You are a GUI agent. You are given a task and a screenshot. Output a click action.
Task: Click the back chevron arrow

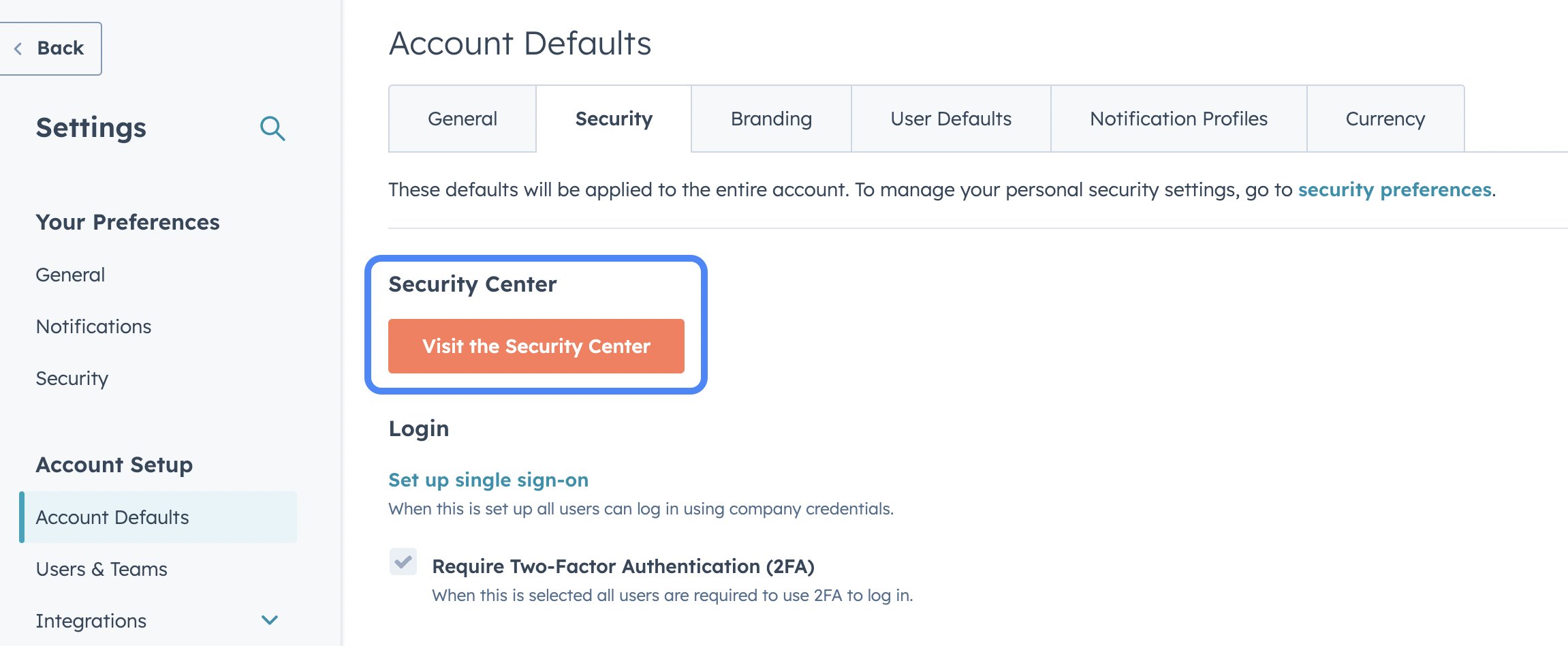click(x=18, y=48)
